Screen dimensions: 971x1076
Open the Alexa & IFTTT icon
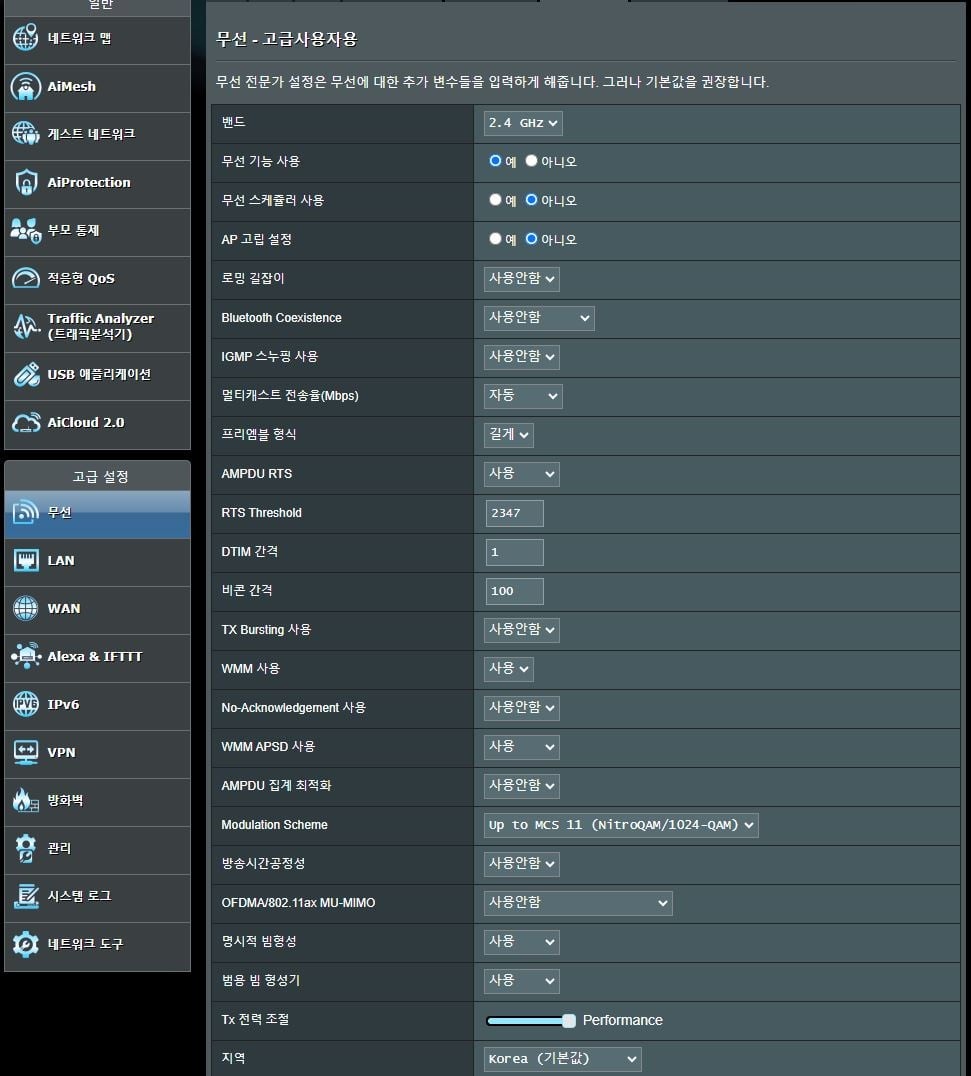tap(25, 656)
